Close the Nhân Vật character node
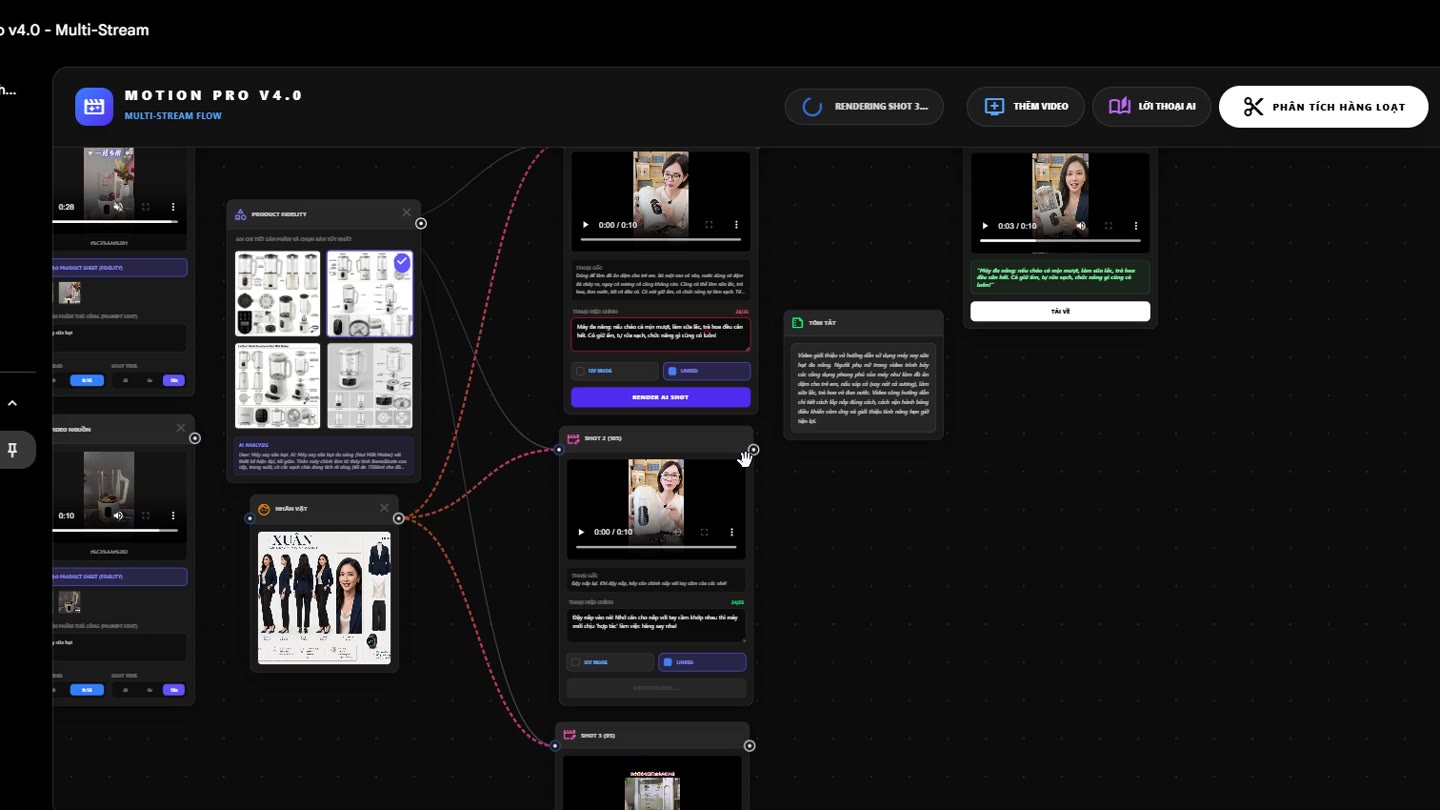 384,508
